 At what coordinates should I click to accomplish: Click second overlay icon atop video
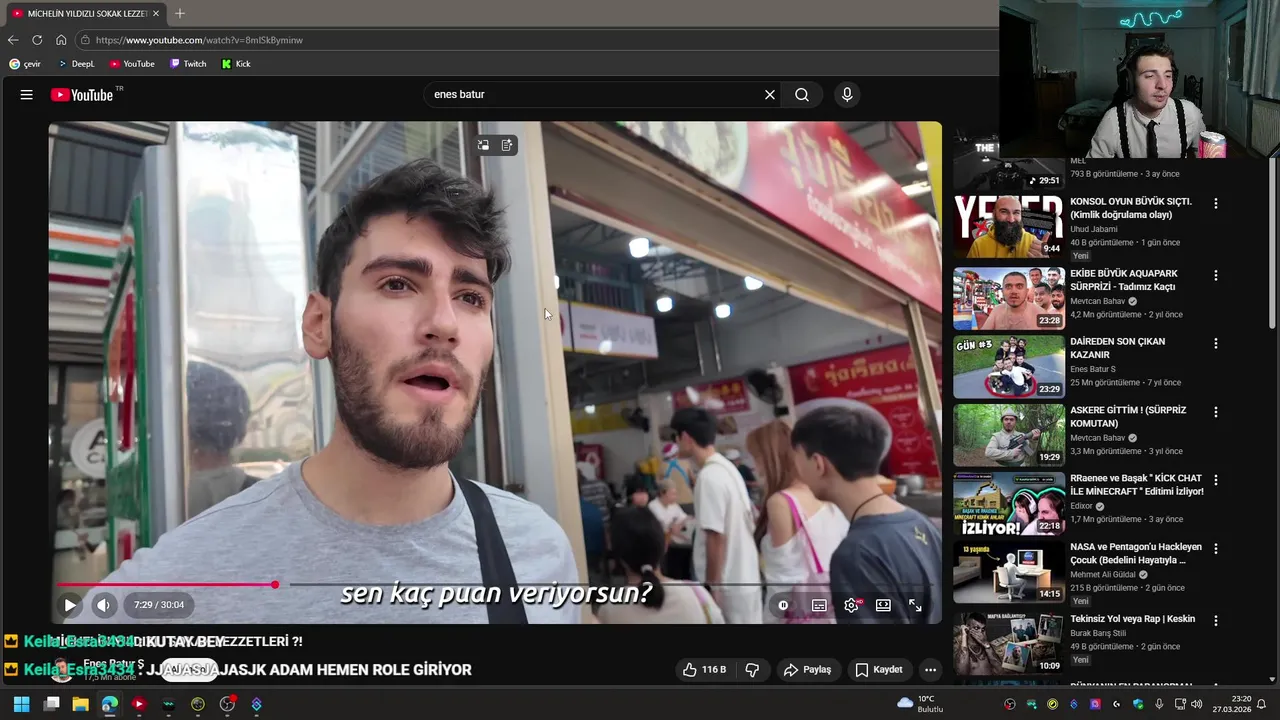click(507, 145)
